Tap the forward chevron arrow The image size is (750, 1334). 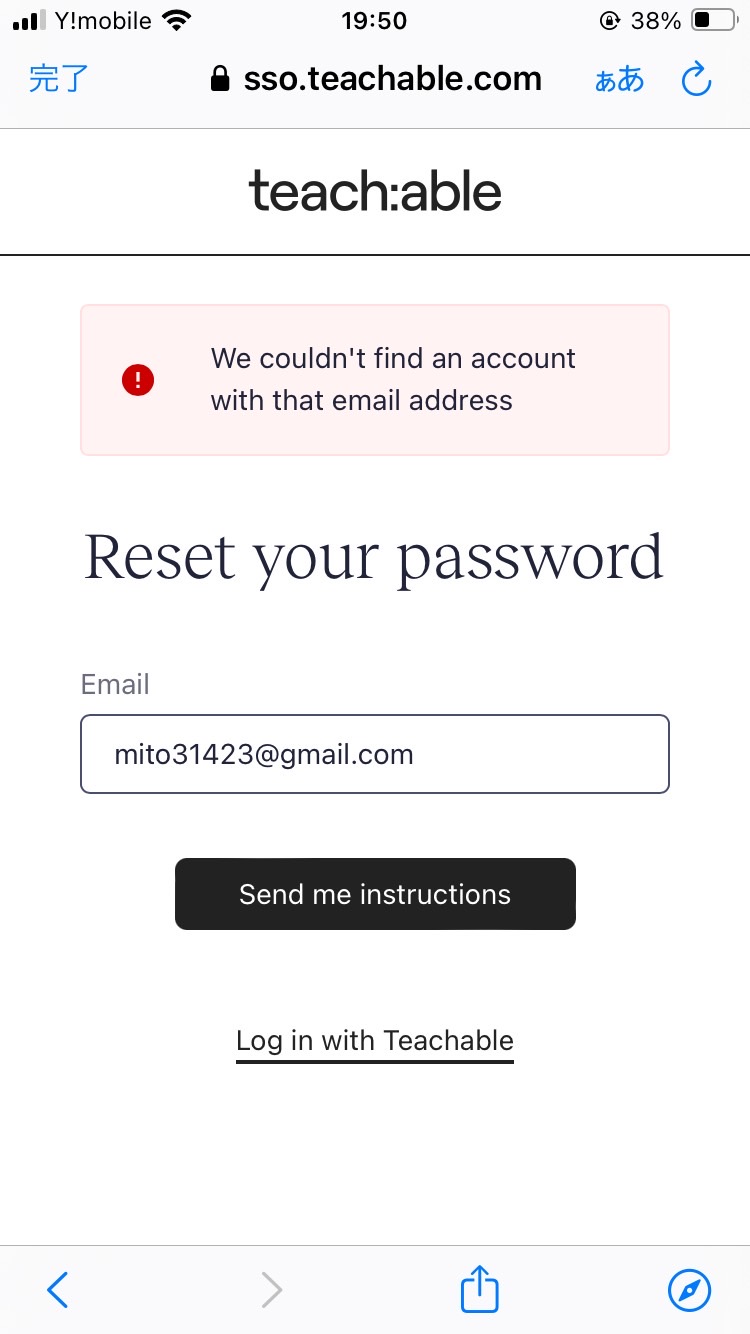(x=271, y=1290)
